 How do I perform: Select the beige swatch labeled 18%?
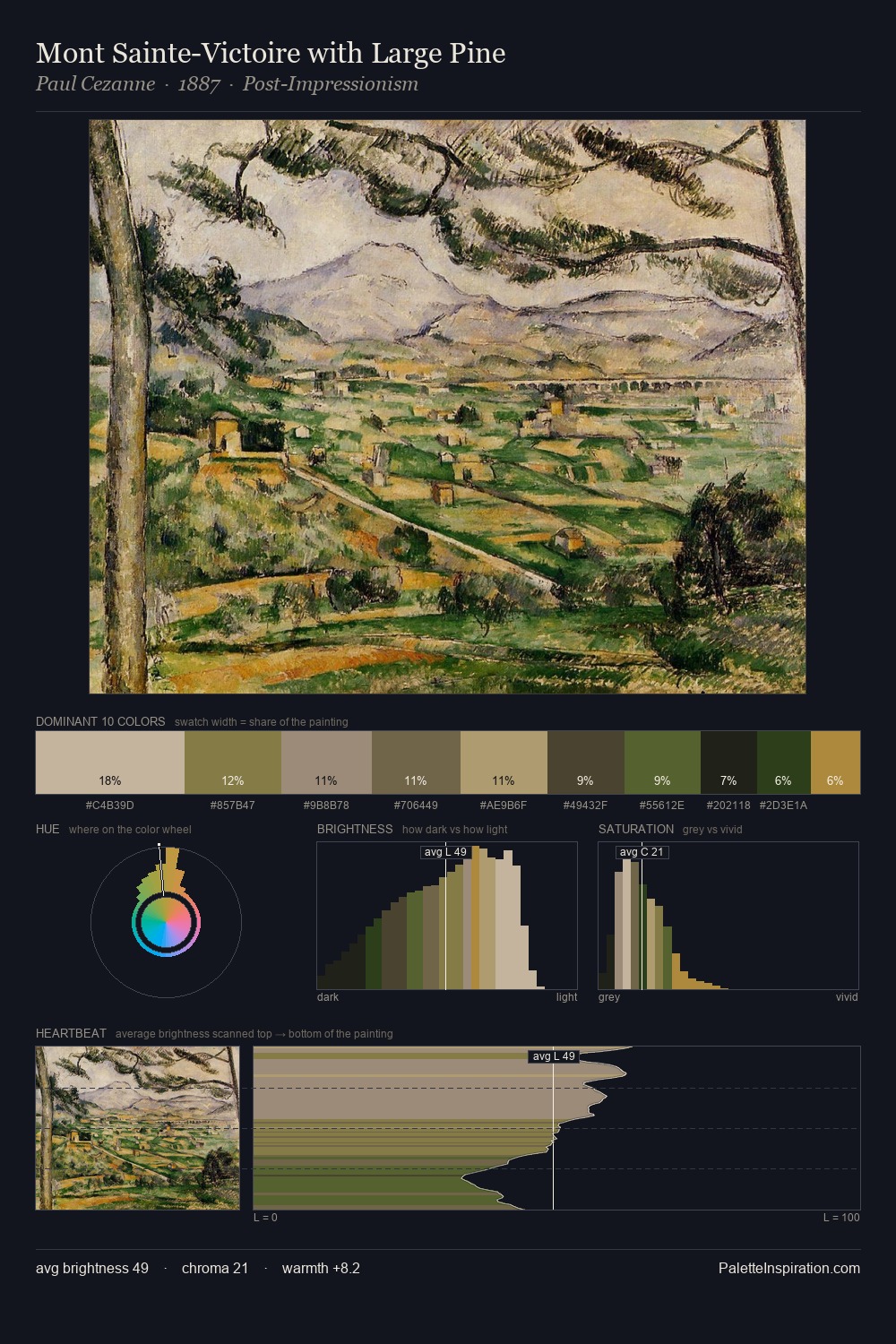click(x=110, y=762)
